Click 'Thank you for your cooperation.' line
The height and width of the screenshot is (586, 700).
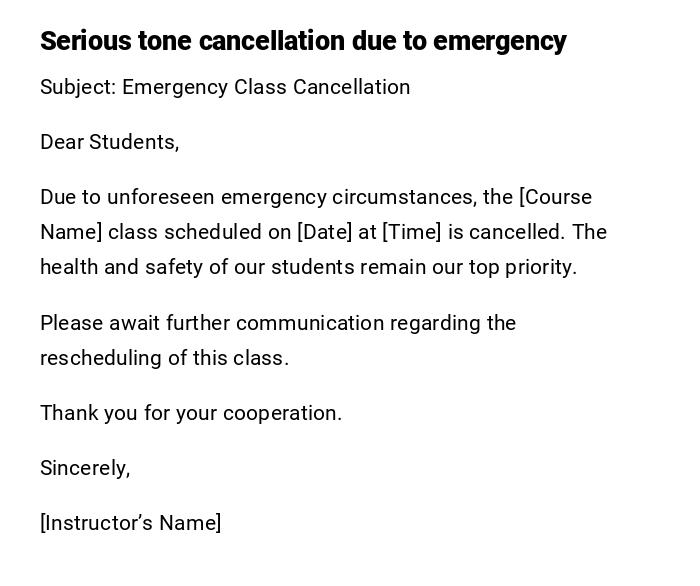tap(191, 413)
